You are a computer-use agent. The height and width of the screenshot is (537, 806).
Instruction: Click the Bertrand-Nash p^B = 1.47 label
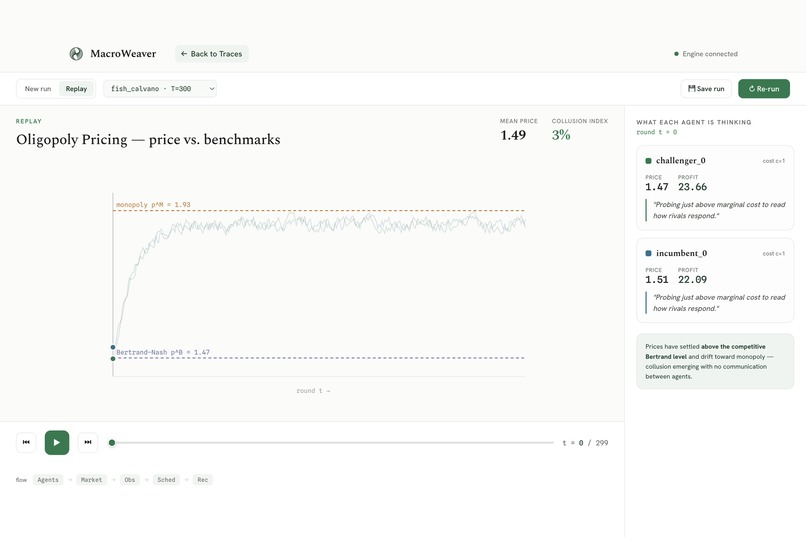[x=163, y=352]
